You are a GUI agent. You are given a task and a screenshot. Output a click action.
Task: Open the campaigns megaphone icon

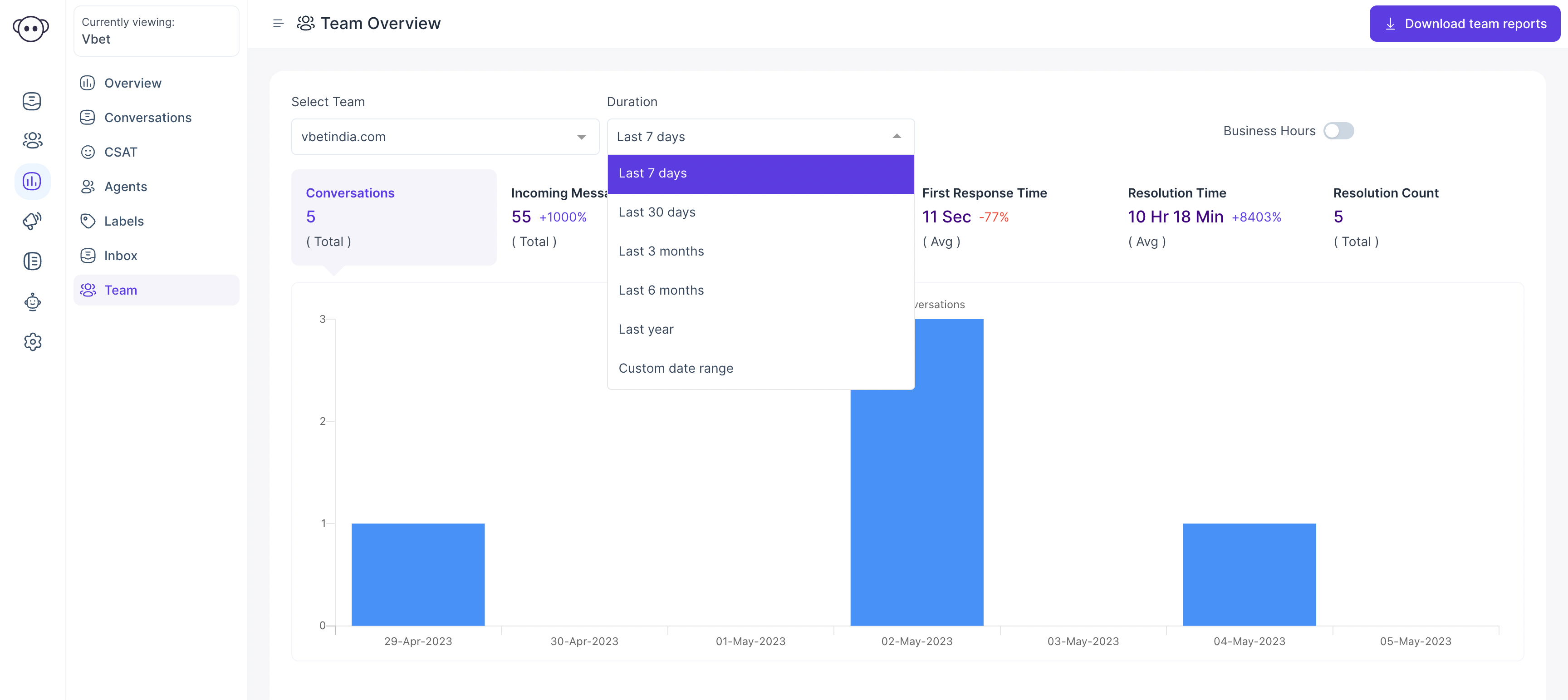pyautogui.click(x=32, y=221)
